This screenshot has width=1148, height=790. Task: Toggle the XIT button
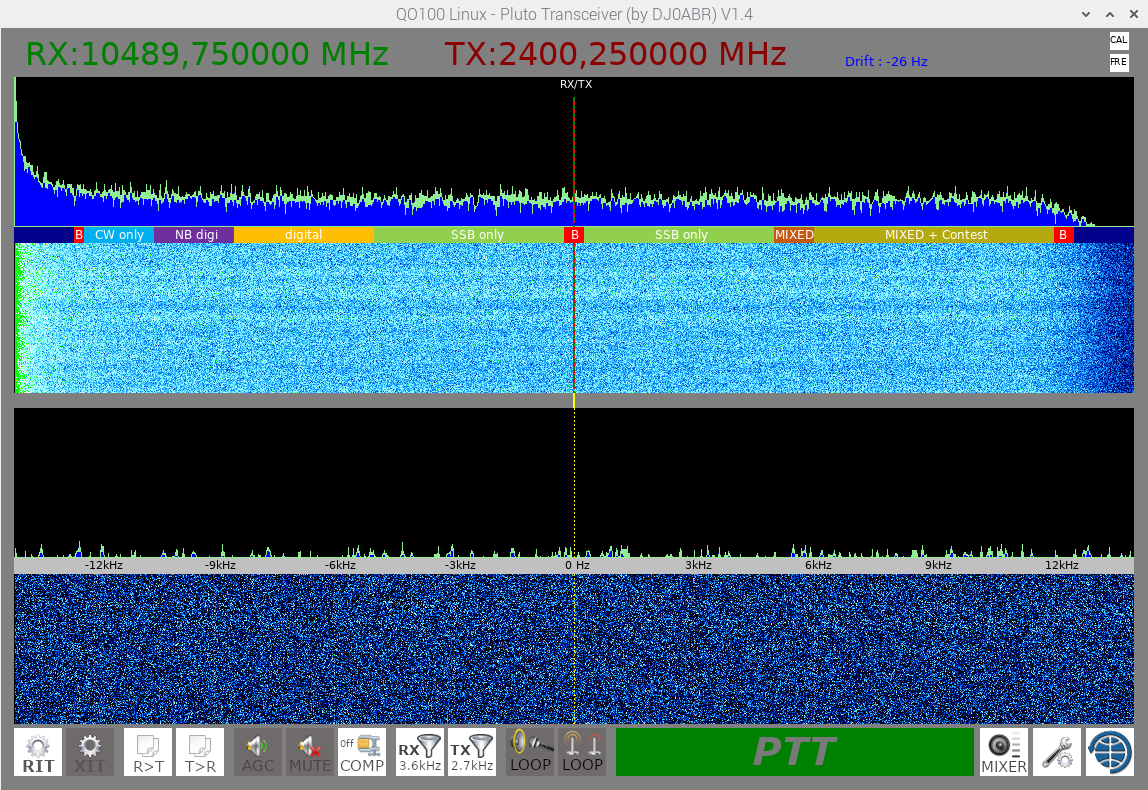click(90, 752)
